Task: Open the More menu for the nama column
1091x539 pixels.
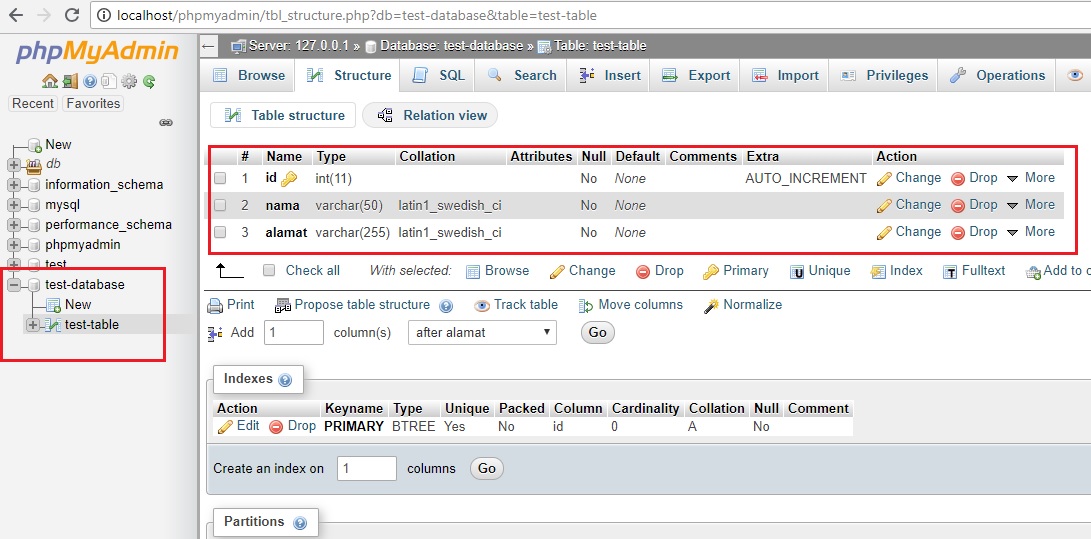Action: (x=1030, y=205)
